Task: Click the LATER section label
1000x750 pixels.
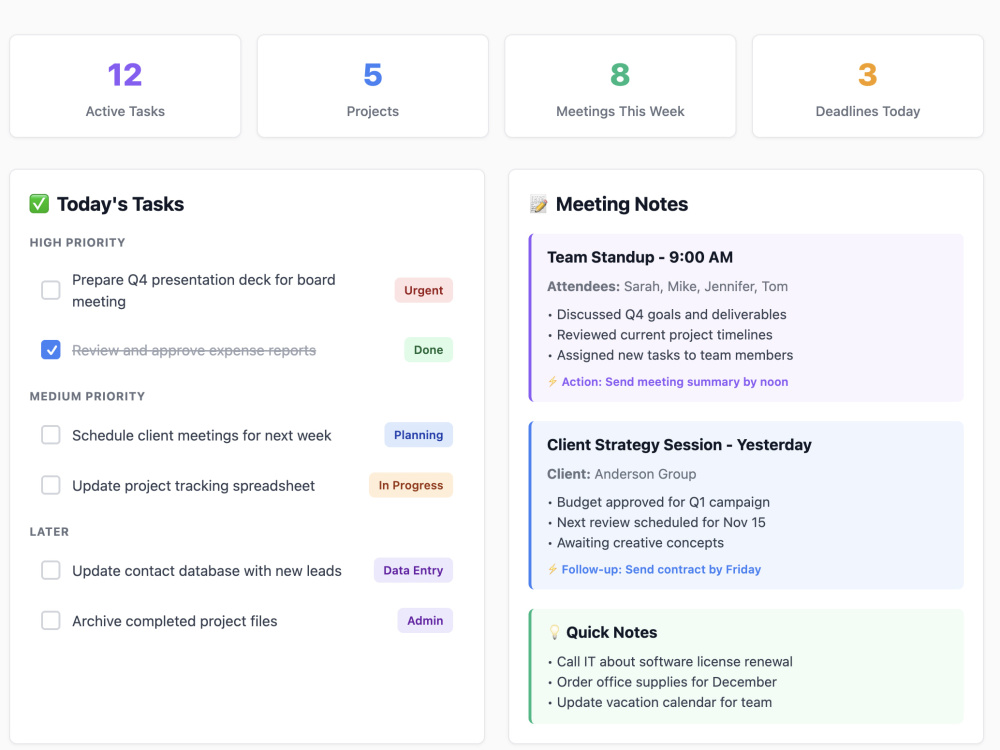Action: click(49, 531)
